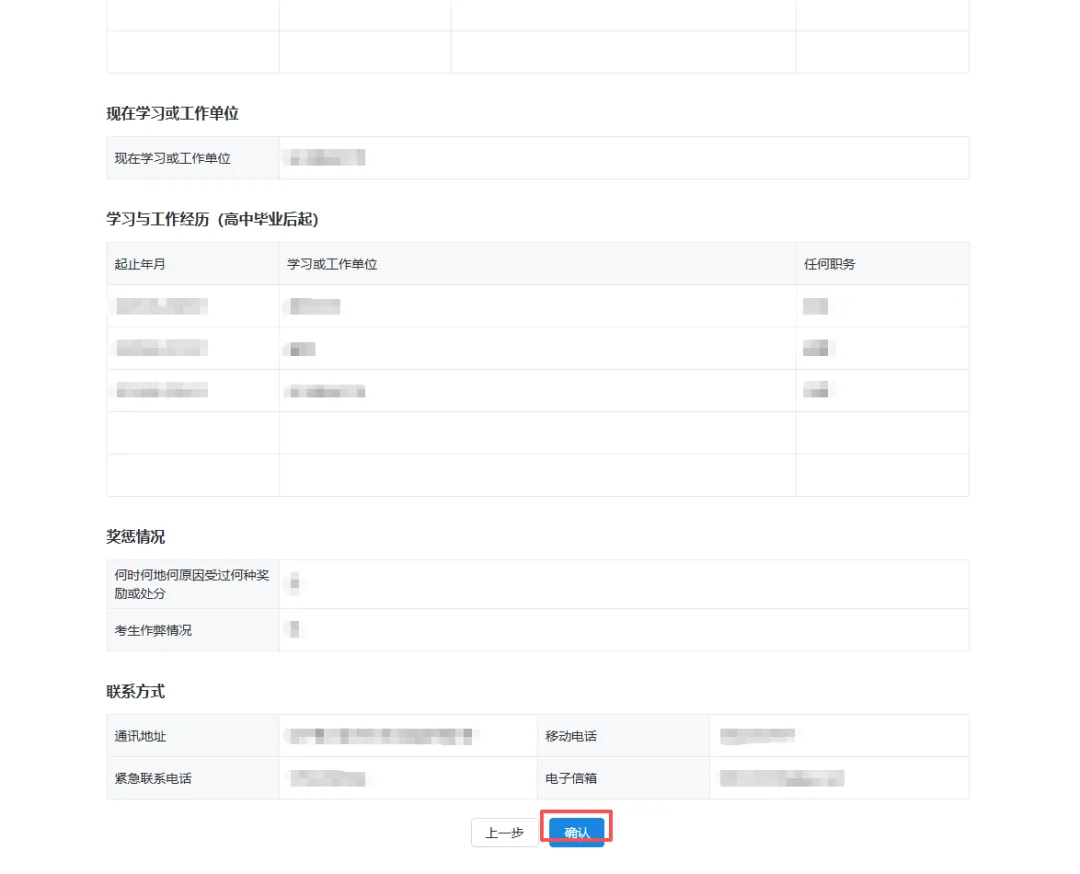Click the blurred 移动电话 value
The width and height of the screenshot is (1080, 874).
(757, 736)
